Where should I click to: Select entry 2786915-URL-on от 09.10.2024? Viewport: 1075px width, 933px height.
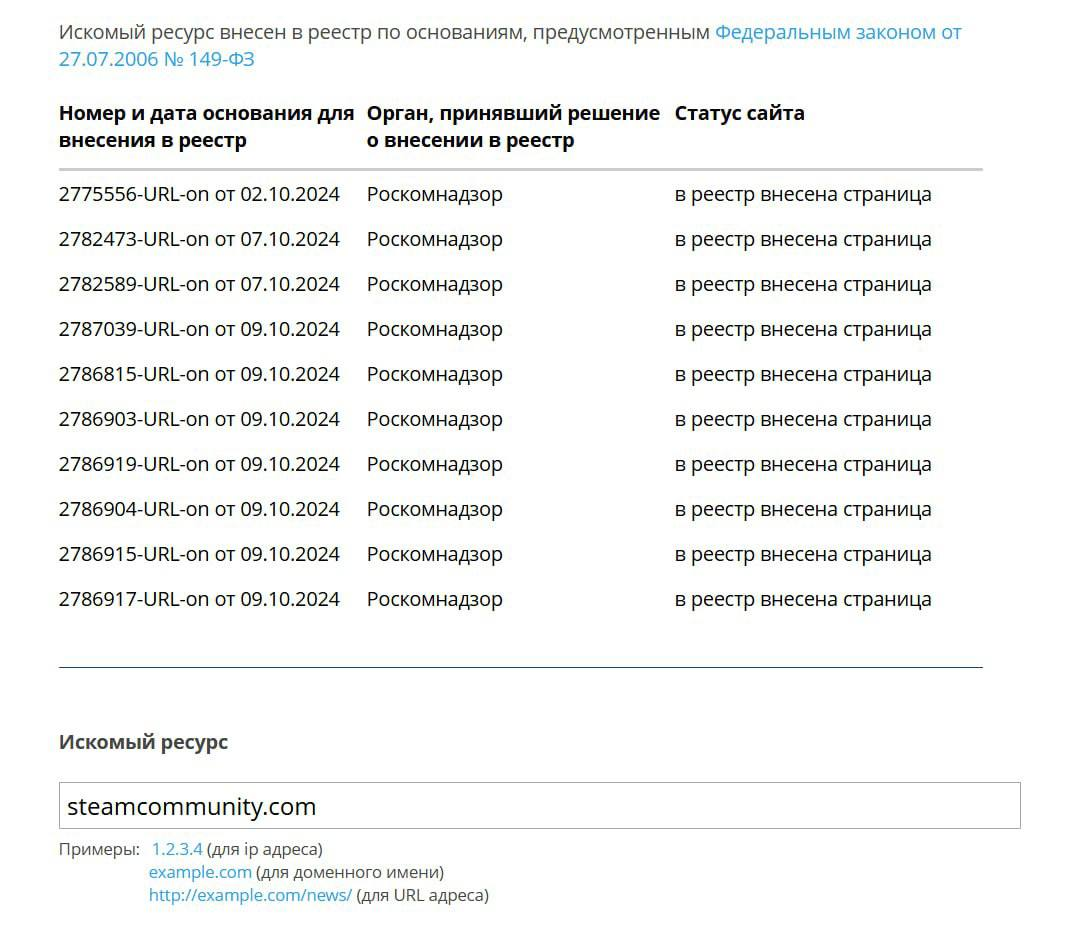(x=199, y=554)
